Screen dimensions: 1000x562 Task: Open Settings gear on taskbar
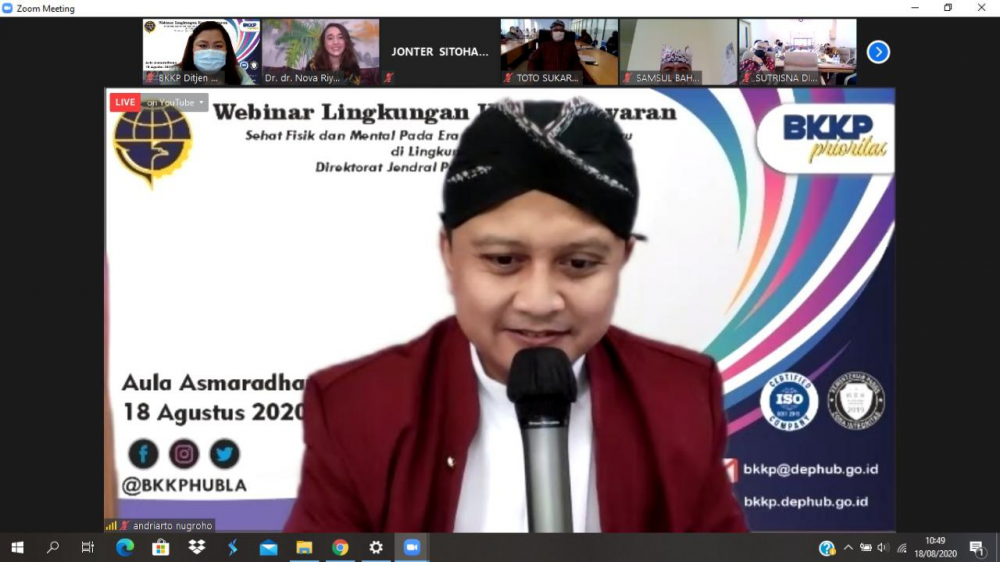click(x=376, y=547)
